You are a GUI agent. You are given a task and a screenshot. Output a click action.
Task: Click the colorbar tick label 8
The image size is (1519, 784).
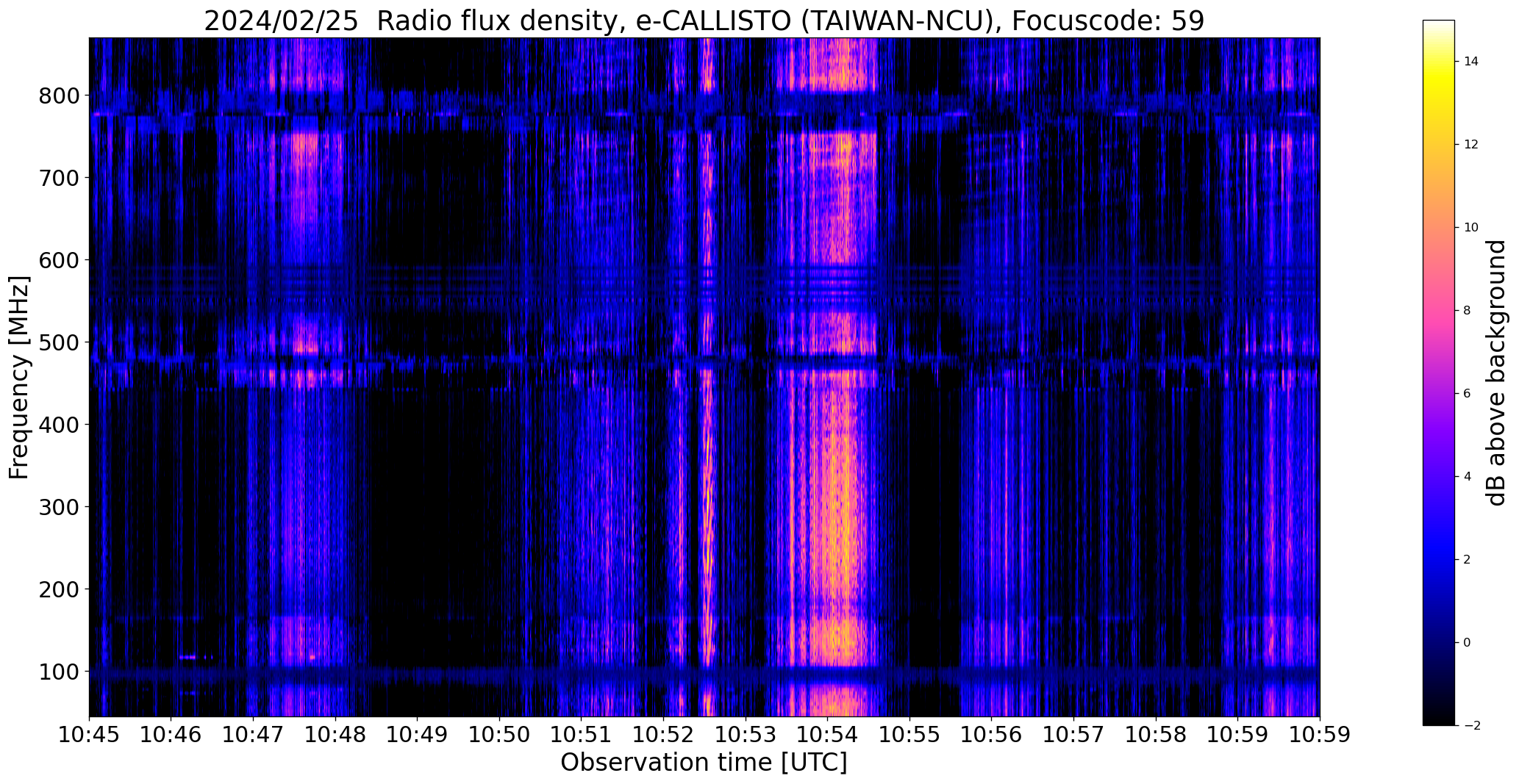1468,311
